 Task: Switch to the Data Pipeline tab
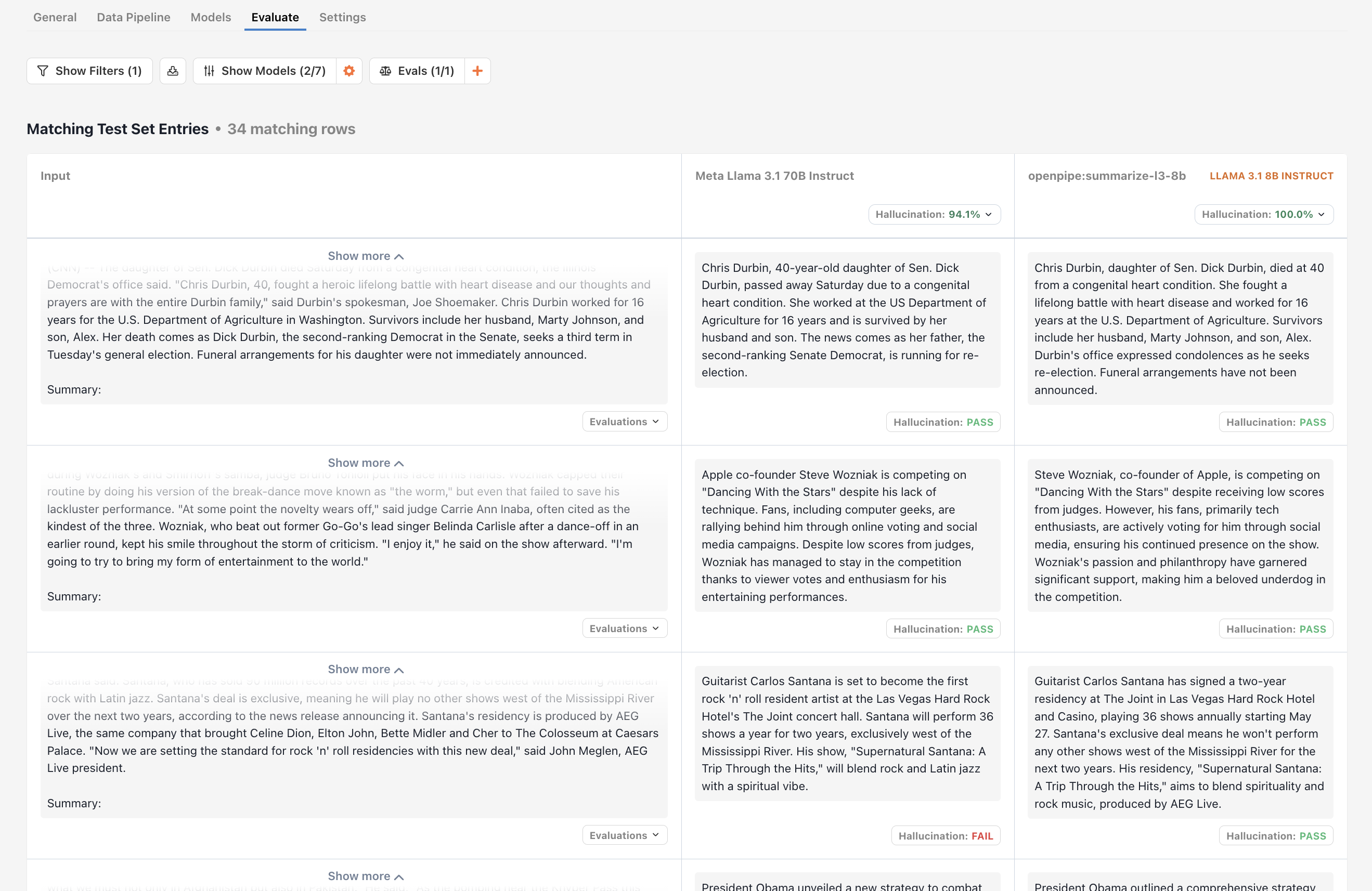point(133,17)
